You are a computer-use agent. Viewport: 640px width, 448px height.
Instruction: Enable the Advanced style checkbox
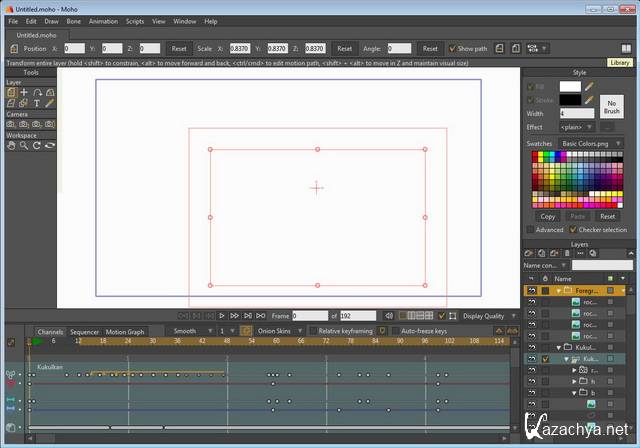(531, 229)
